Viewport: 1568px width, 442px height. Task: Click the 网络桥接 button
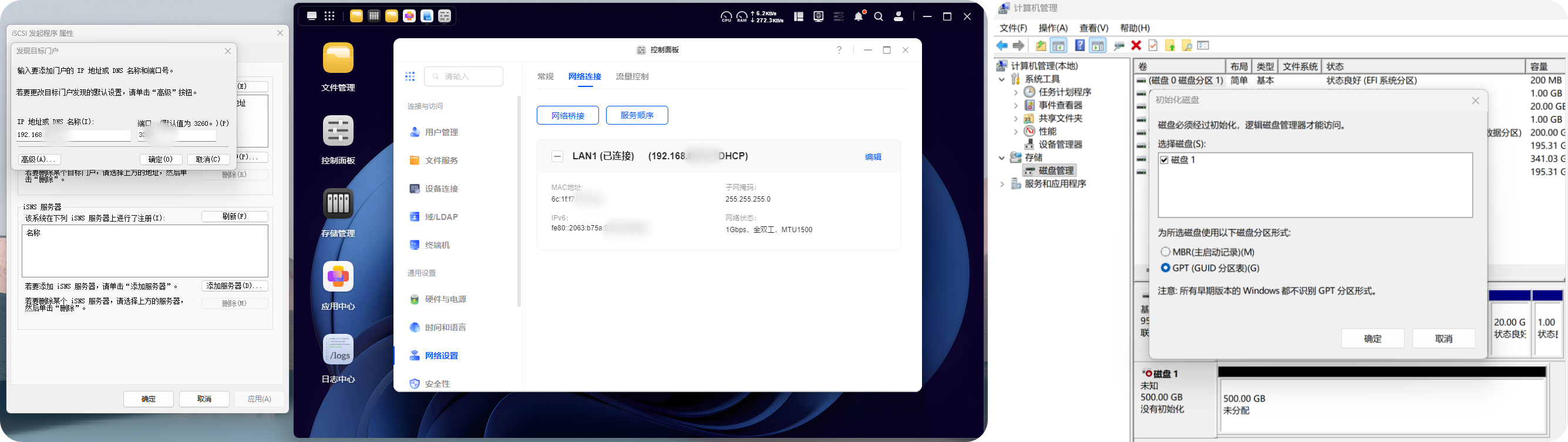[567, 116]
